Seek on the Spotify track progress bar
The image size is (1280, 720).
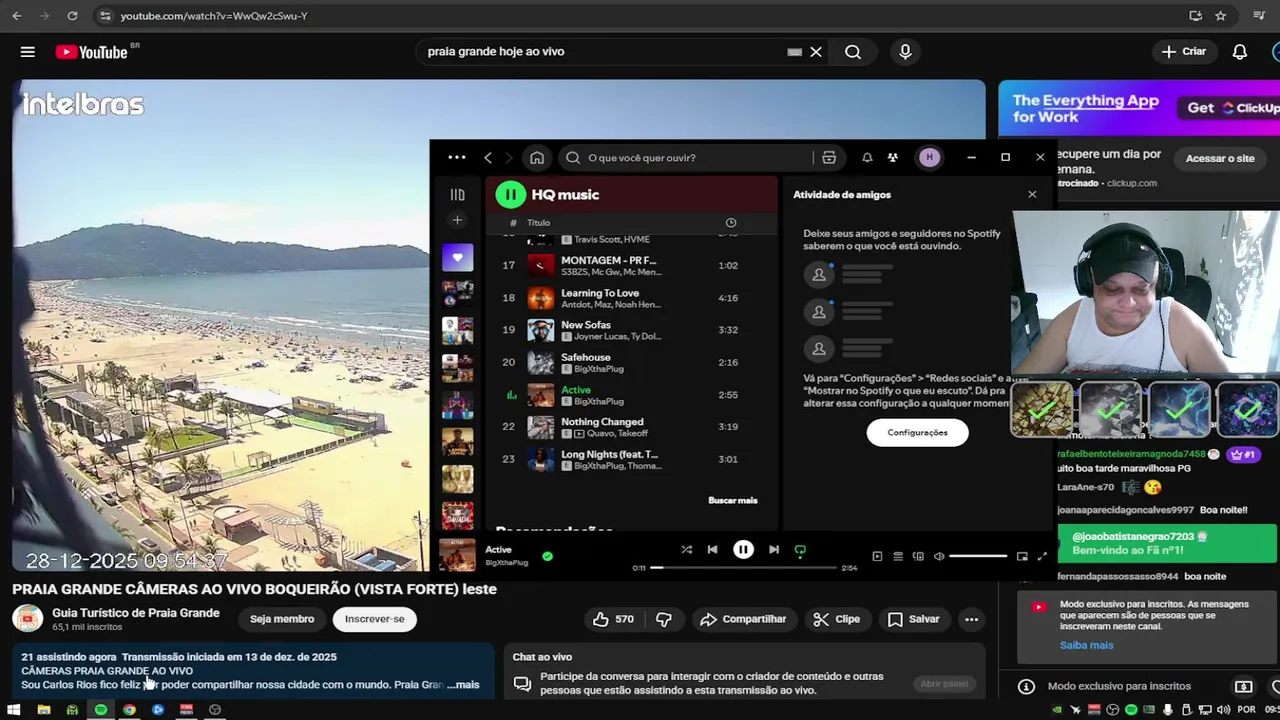(743, 568)
